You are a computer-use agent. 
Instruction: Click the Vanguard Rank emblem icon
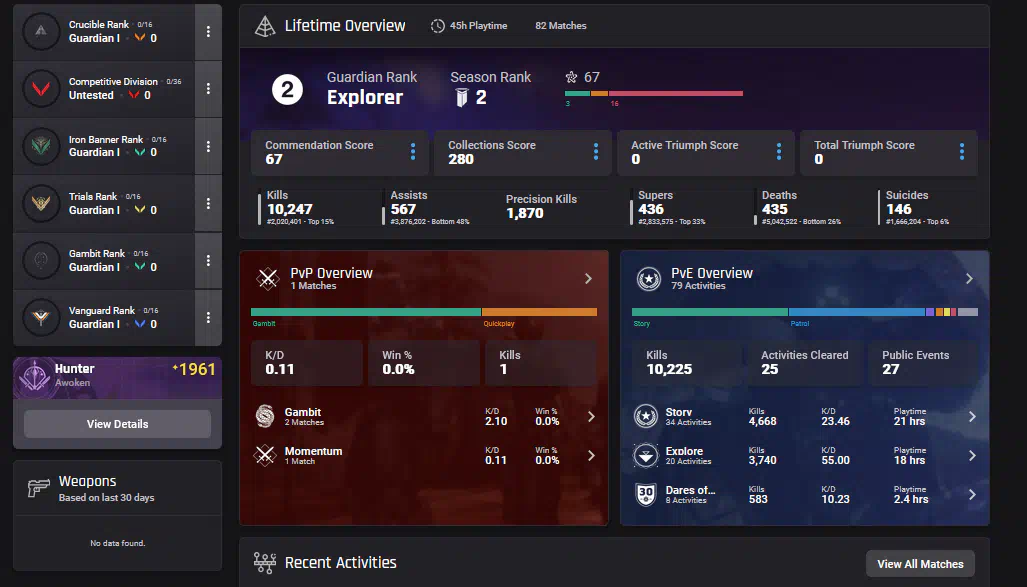point(41,317)
